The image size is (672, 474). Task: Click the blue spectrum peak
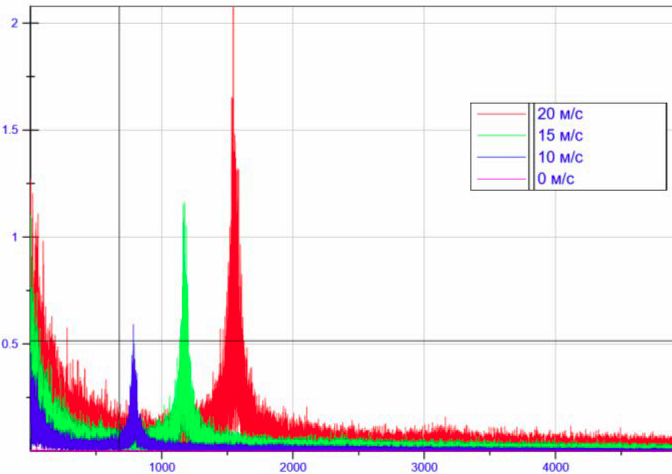pyautogui.click(x=133, y=386)
